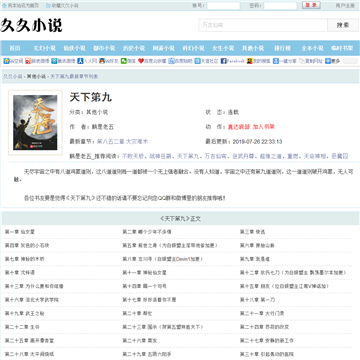Open 临时书架 in the navigation bar
Image resolution: width=360 pixels, height=360 pixels.
342,48
